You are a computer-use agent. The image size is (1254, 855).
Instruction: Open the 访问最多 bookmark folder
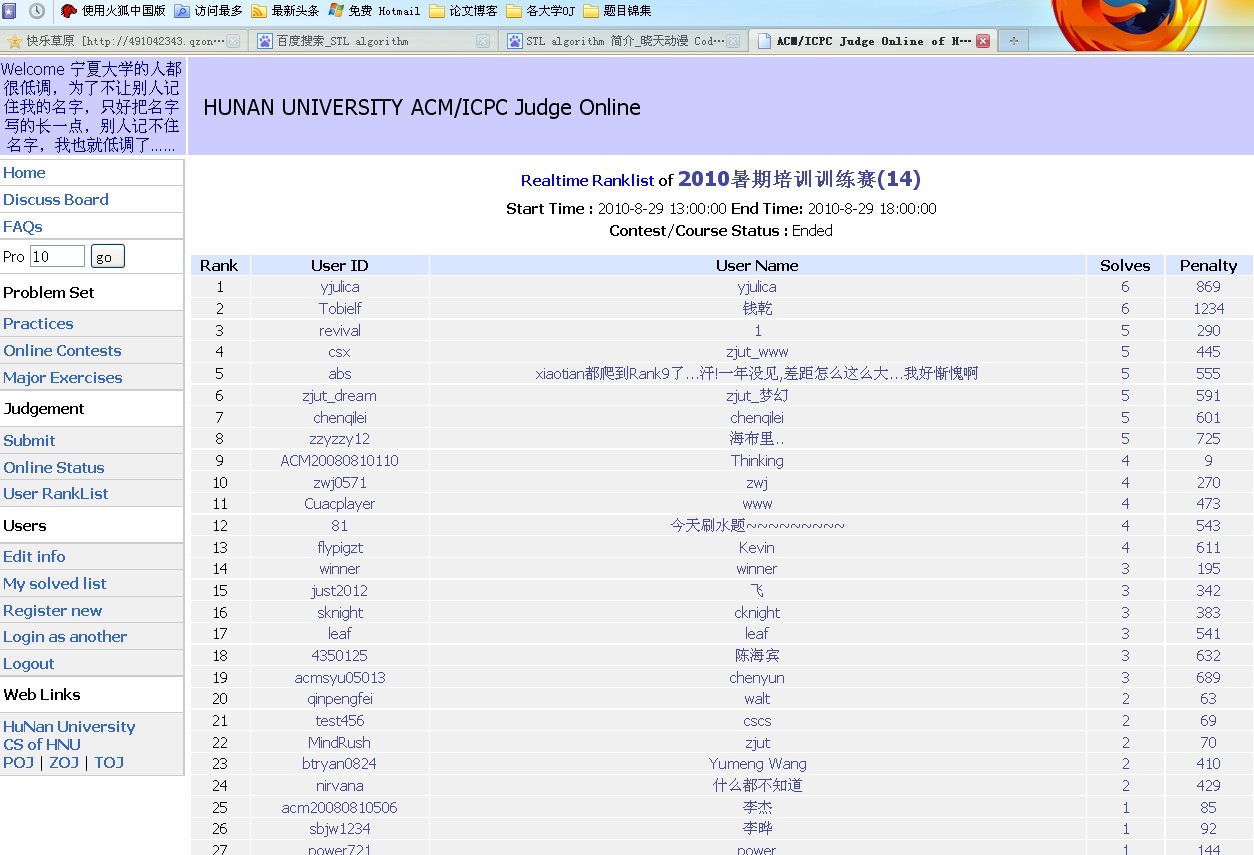coord(208,11)
